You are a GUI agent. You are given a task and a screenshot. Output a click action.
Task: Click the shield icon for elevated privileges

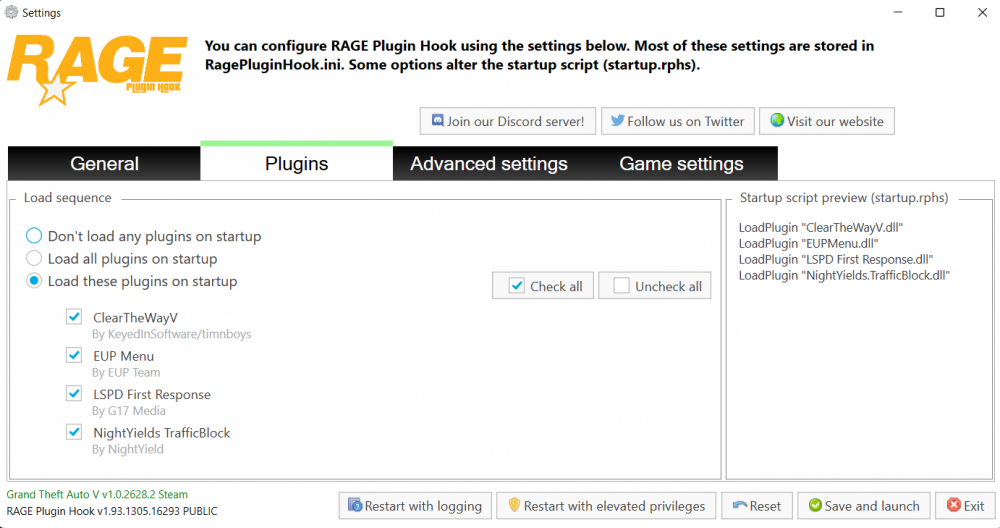click(514, 505)
